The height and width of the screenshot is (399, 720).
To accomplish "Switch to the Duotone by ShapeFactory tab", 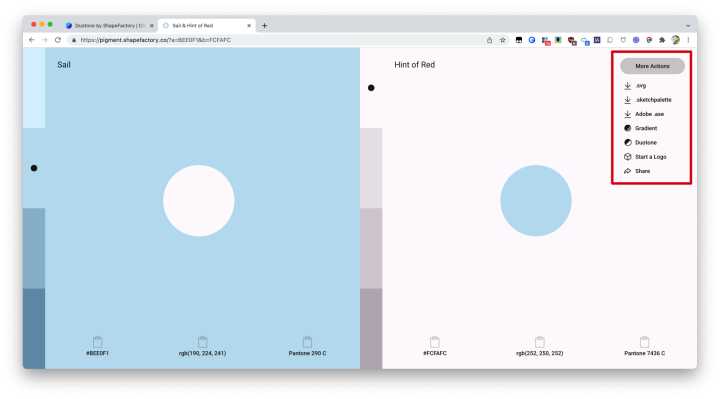I will (109, 26).
